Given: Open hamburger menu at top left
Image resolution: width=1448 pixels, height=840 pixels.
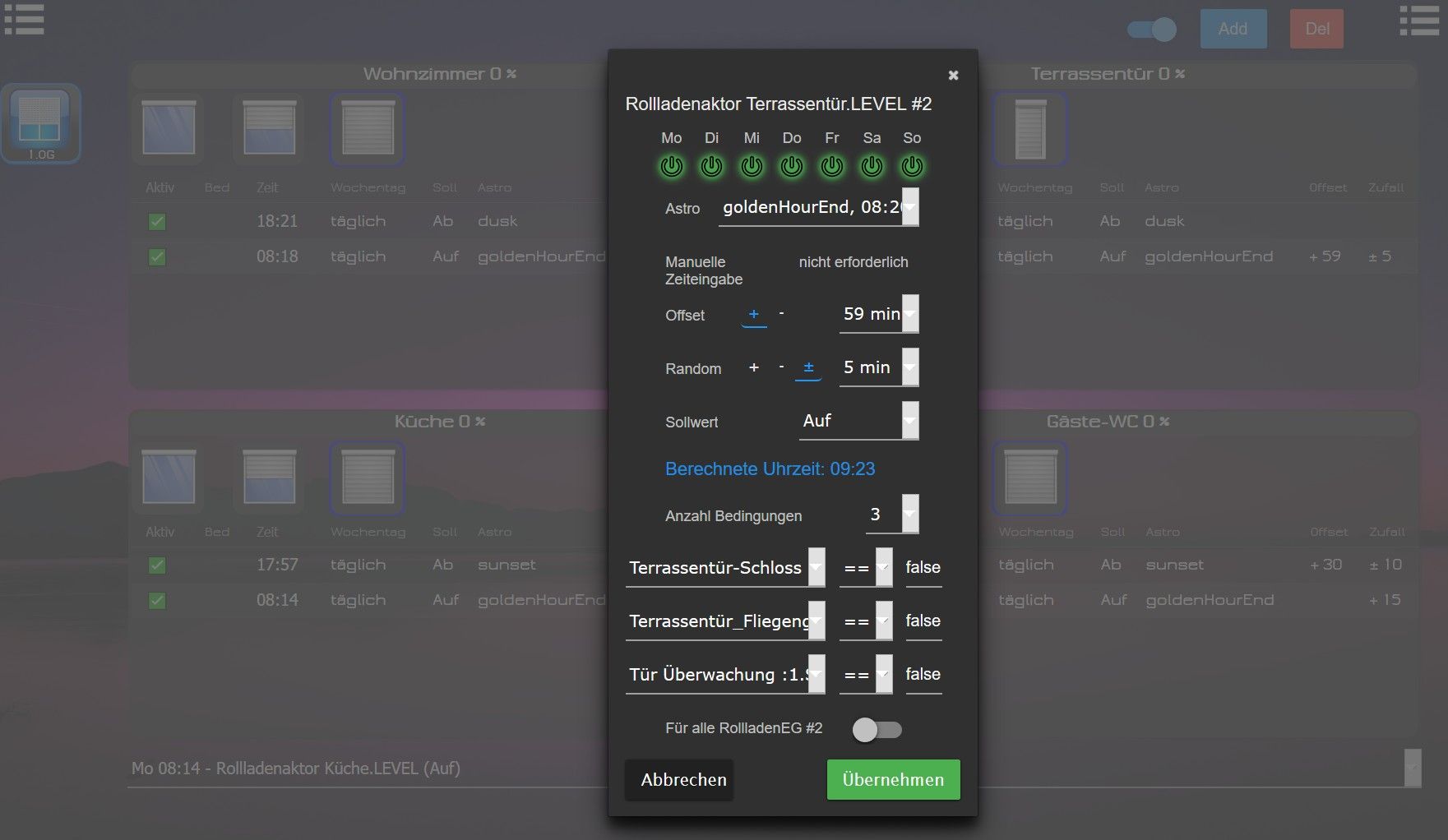Looking at the screenshot, I should (25, 21).
